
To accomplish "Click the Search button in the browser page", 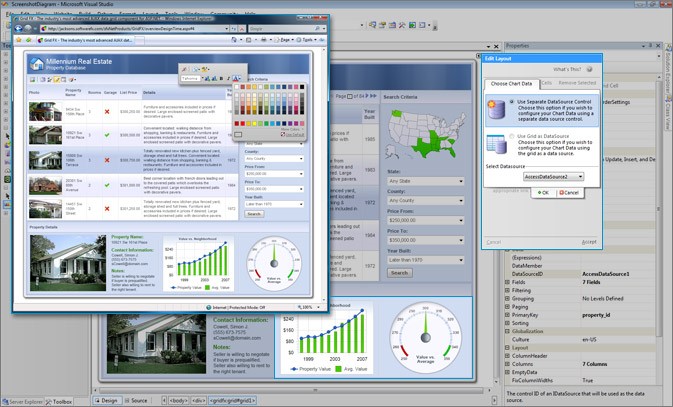I will coord(254,214).
